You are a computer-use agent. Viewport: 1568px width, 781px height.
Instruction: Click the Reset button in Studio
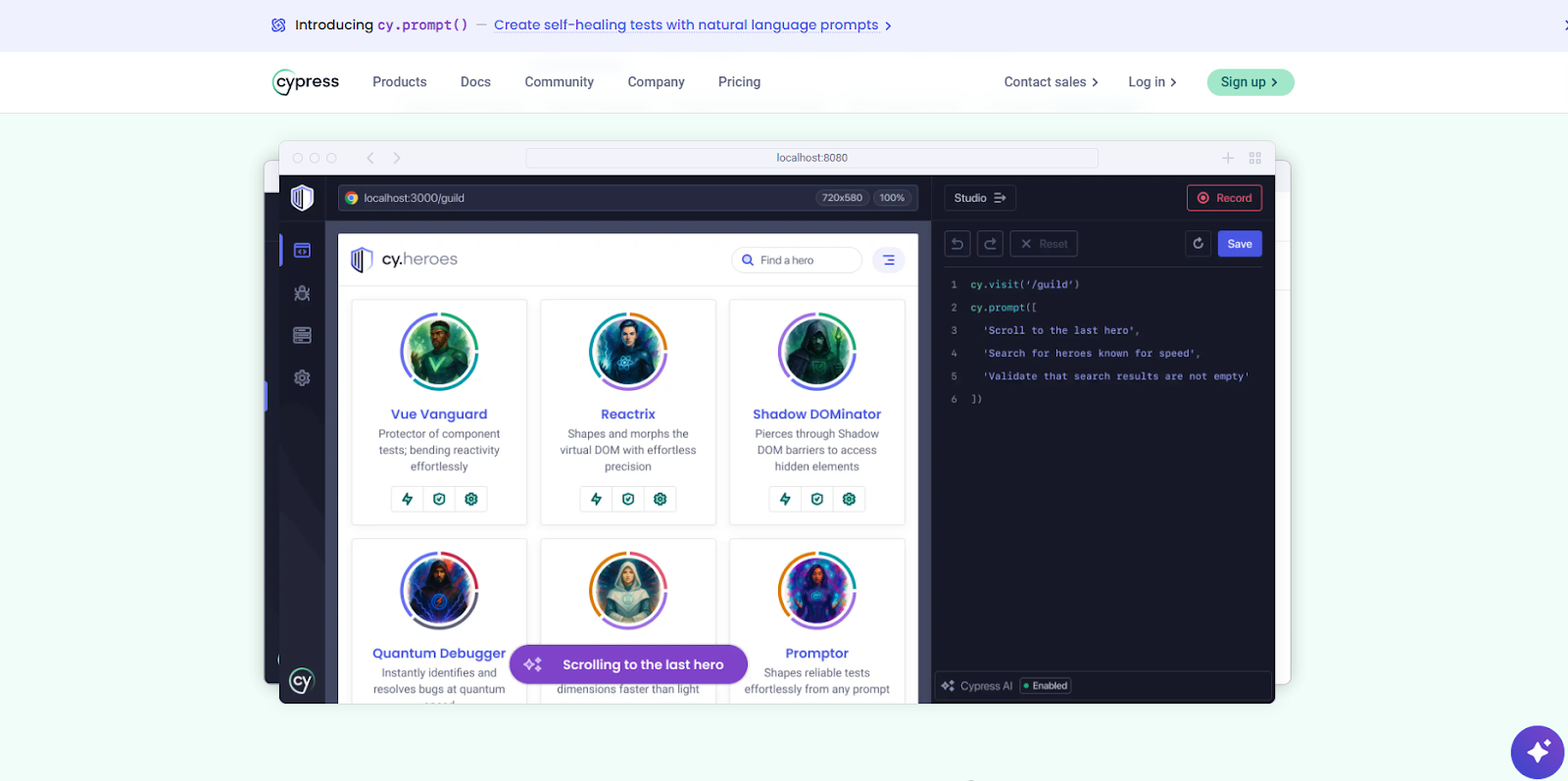click(1044, 244)
